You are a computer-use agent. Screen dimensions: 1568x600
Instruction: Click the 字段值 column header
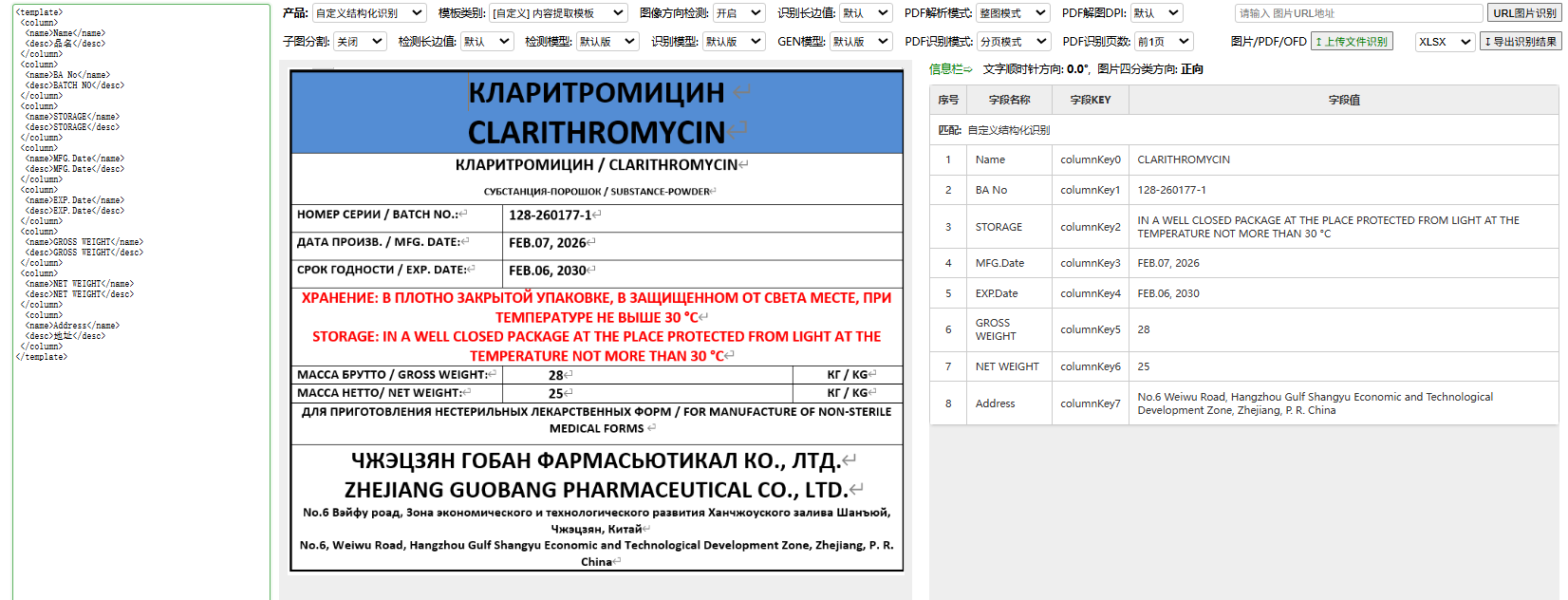[1344, 100]
